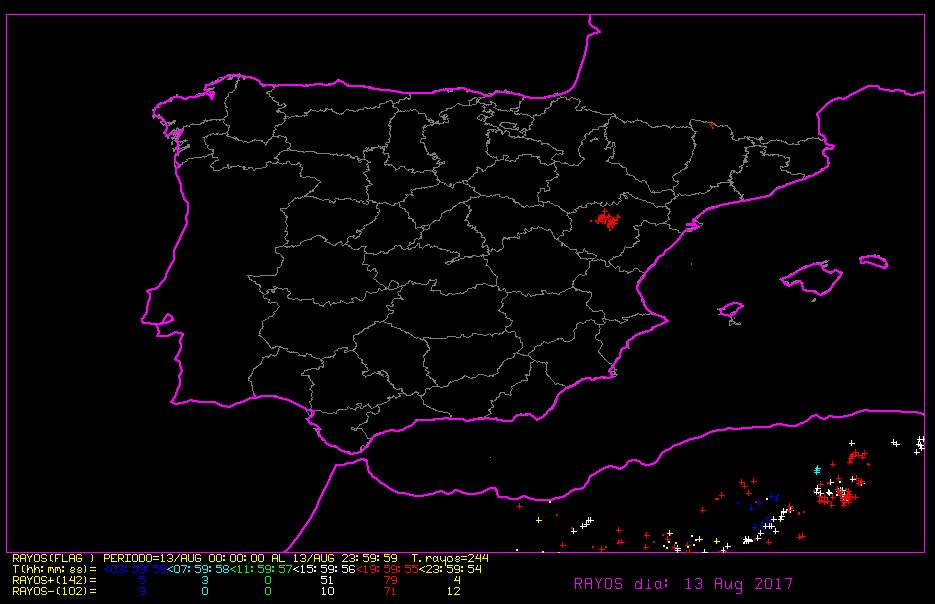Select the small red lightning marker in the Pyrenees
Screen dimensions: 935x604
[x=712, y=125]
